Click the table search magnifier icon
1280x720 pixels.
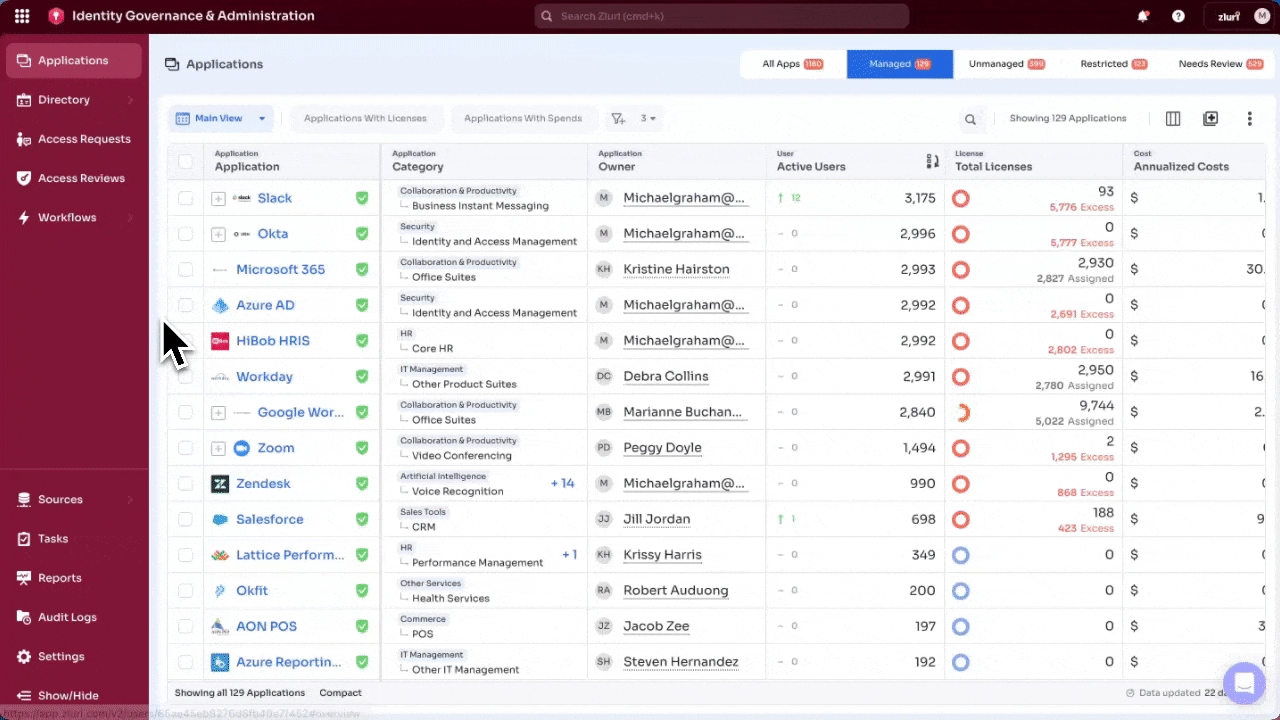coord(970,119)
